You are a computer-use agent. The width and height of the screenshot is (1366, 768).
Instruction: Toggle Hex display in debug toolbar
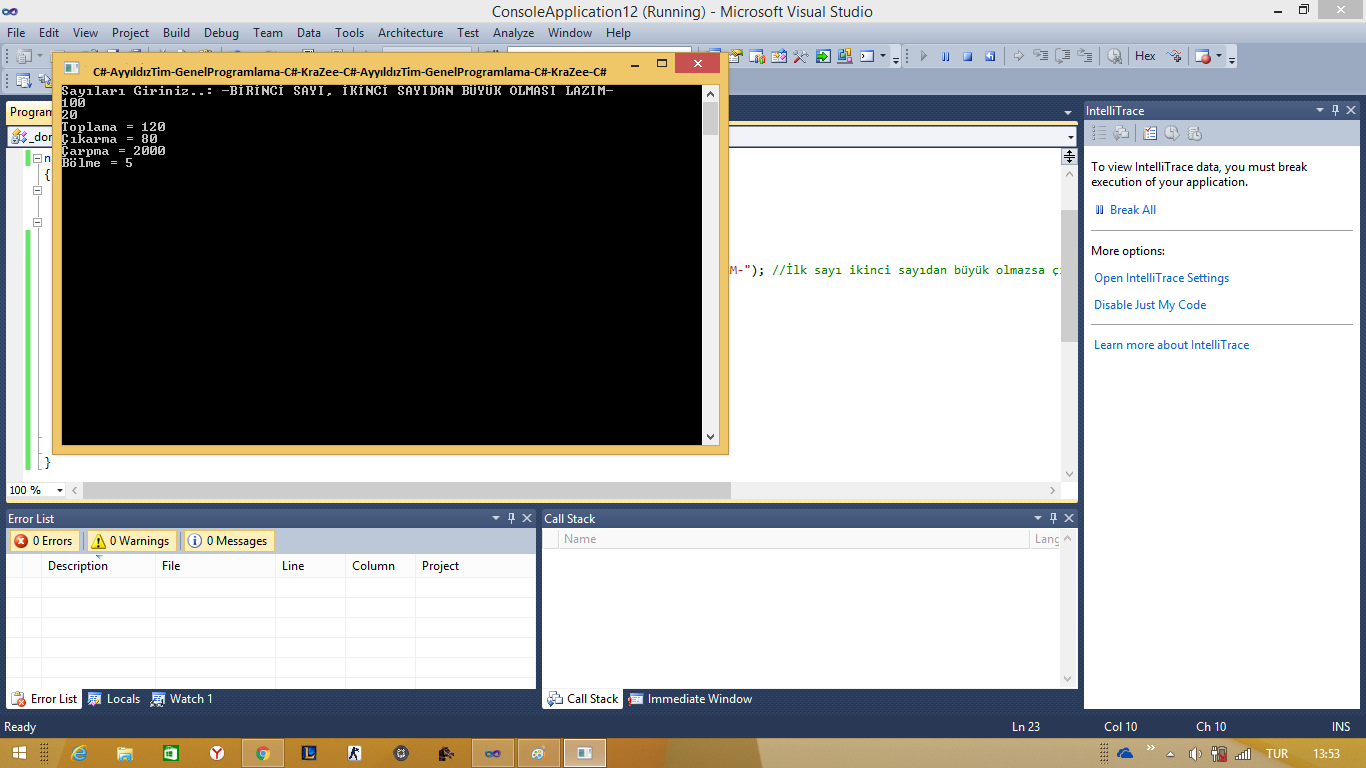click(1145, 56)
